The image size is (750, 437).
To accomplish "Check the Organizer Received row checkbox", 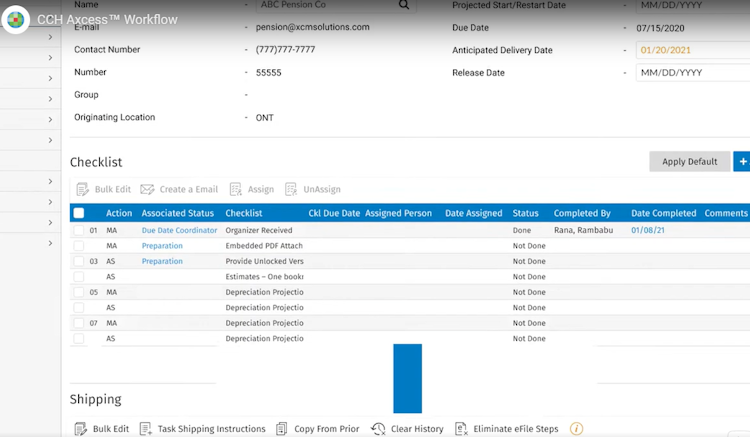I will [79, 230].
